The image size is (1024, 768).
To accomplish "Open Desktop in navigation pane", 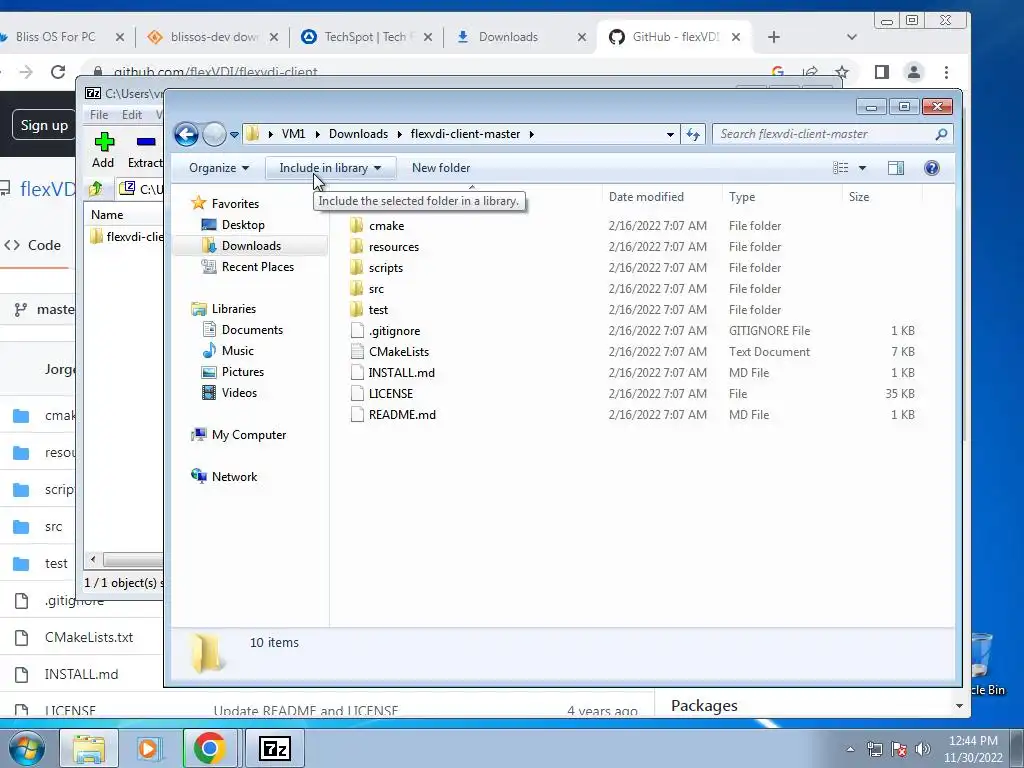I will [243, 225].
